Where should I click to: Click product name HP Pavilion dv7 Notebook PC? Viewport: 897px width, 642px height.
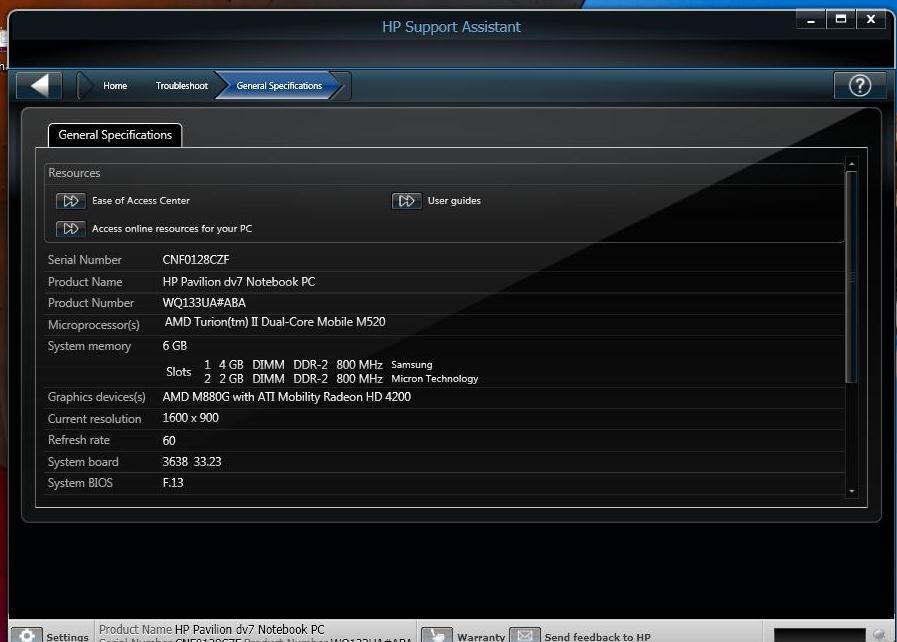pos(239,282)
